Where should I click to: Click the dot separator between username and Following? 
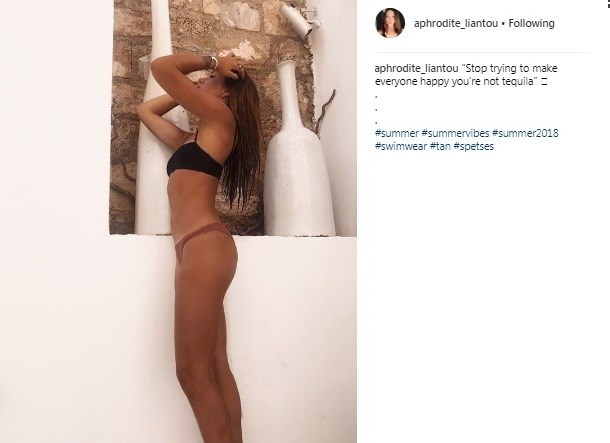pyautogui.click(x=503, y=24)
